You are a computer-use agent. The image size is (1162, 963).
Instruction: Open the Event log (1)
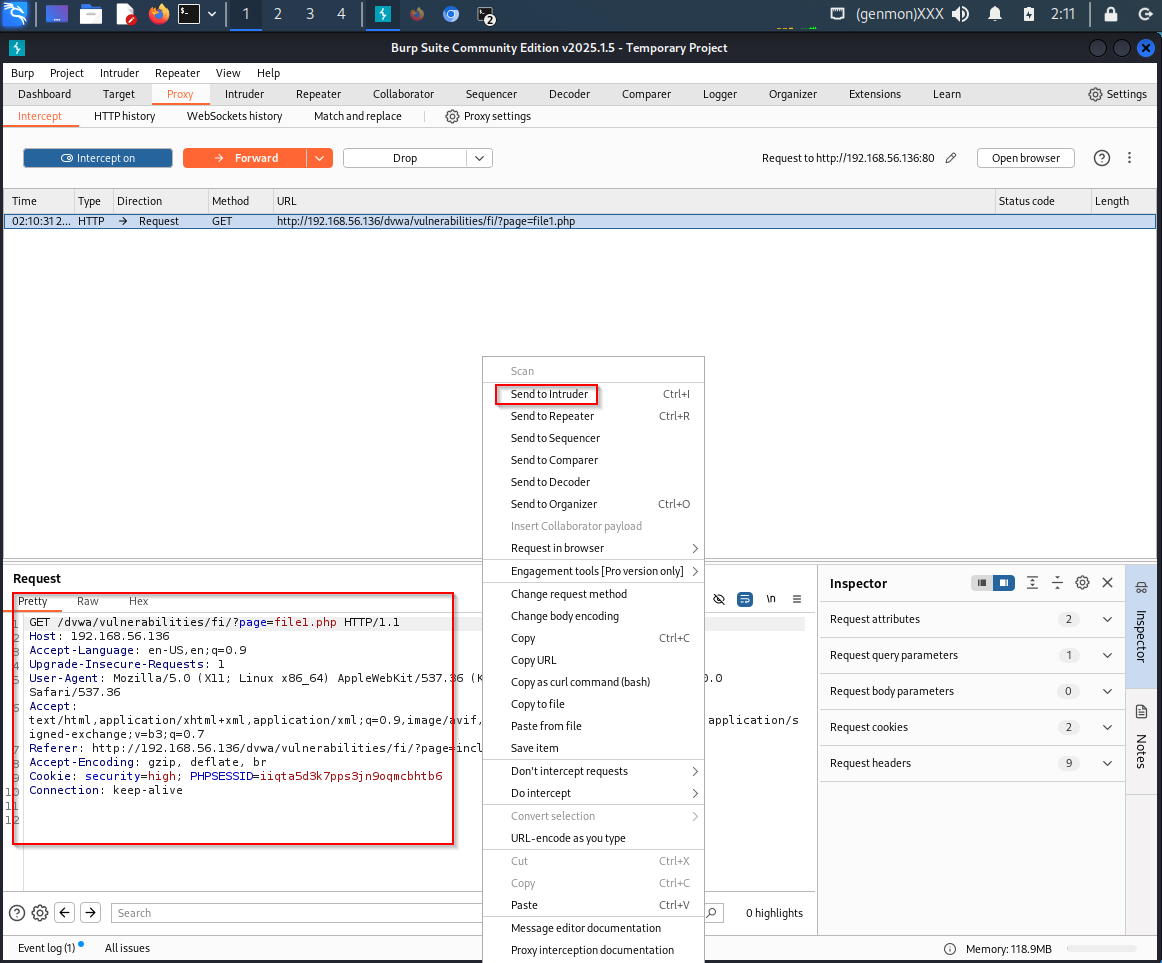click(49, 947)
